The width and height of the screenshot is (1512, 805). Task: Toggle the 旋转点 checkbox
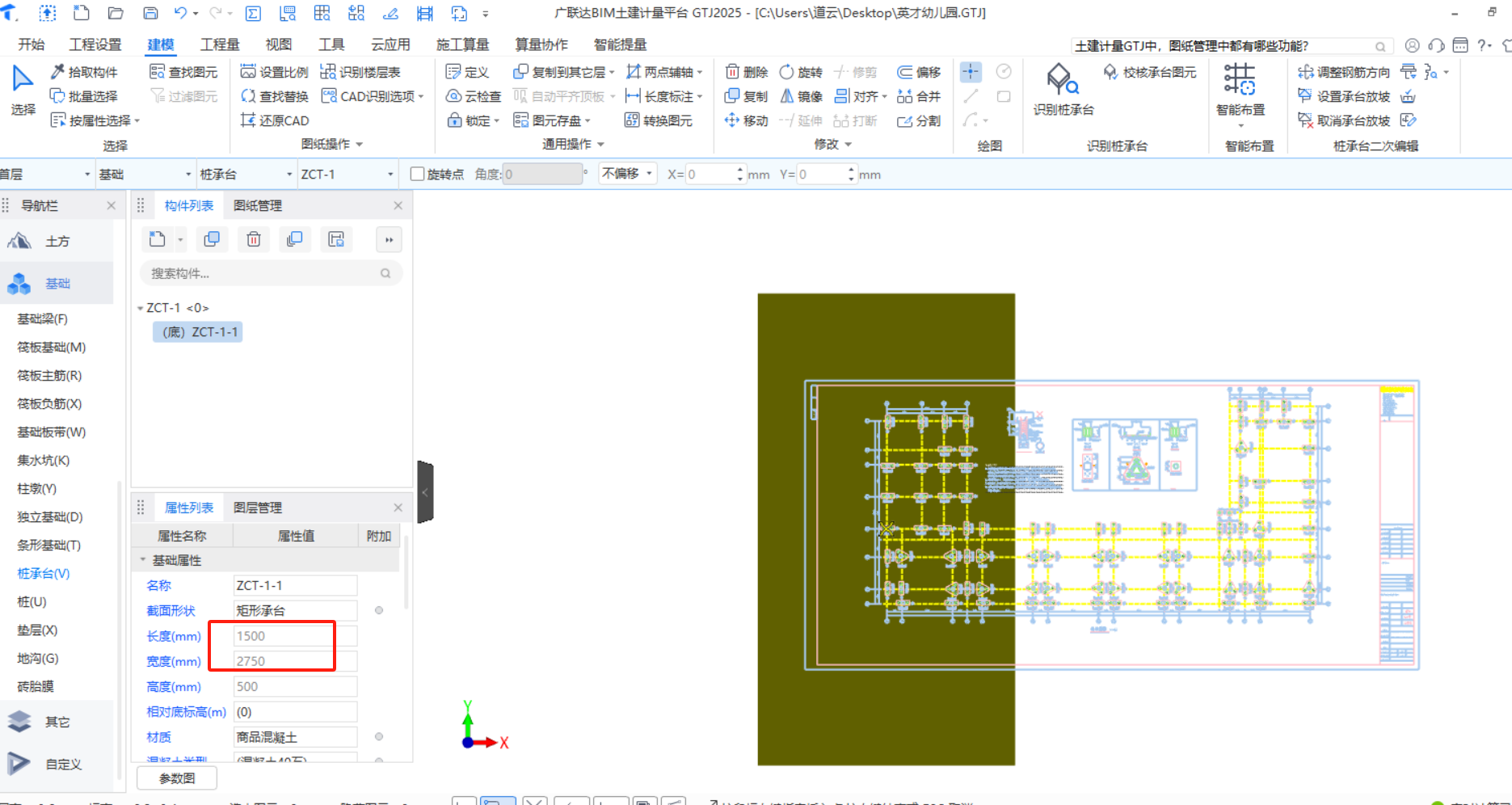(x=418, y=174)
